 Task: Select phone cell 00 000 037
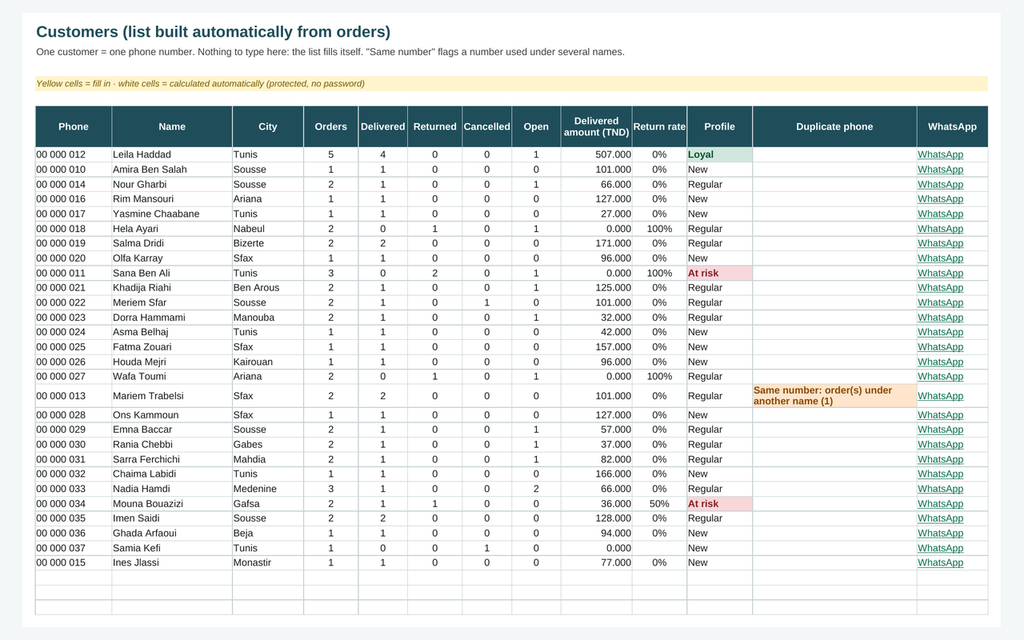(x=73, y=548)
